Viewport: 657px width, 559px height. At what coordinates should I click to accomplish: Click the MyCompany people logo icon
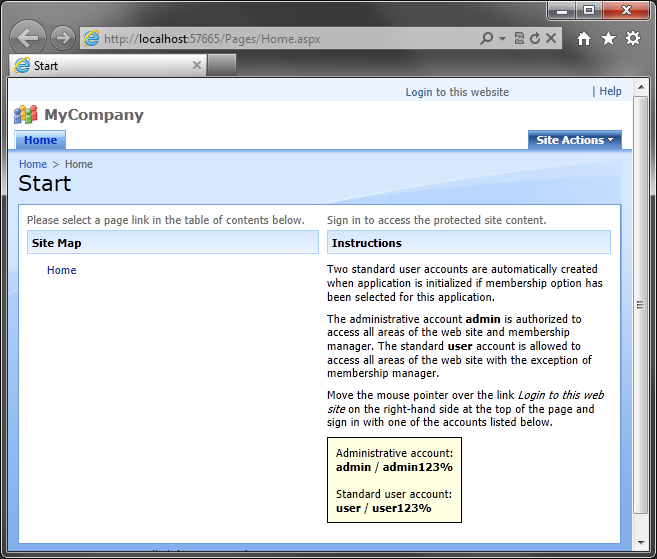26,115
